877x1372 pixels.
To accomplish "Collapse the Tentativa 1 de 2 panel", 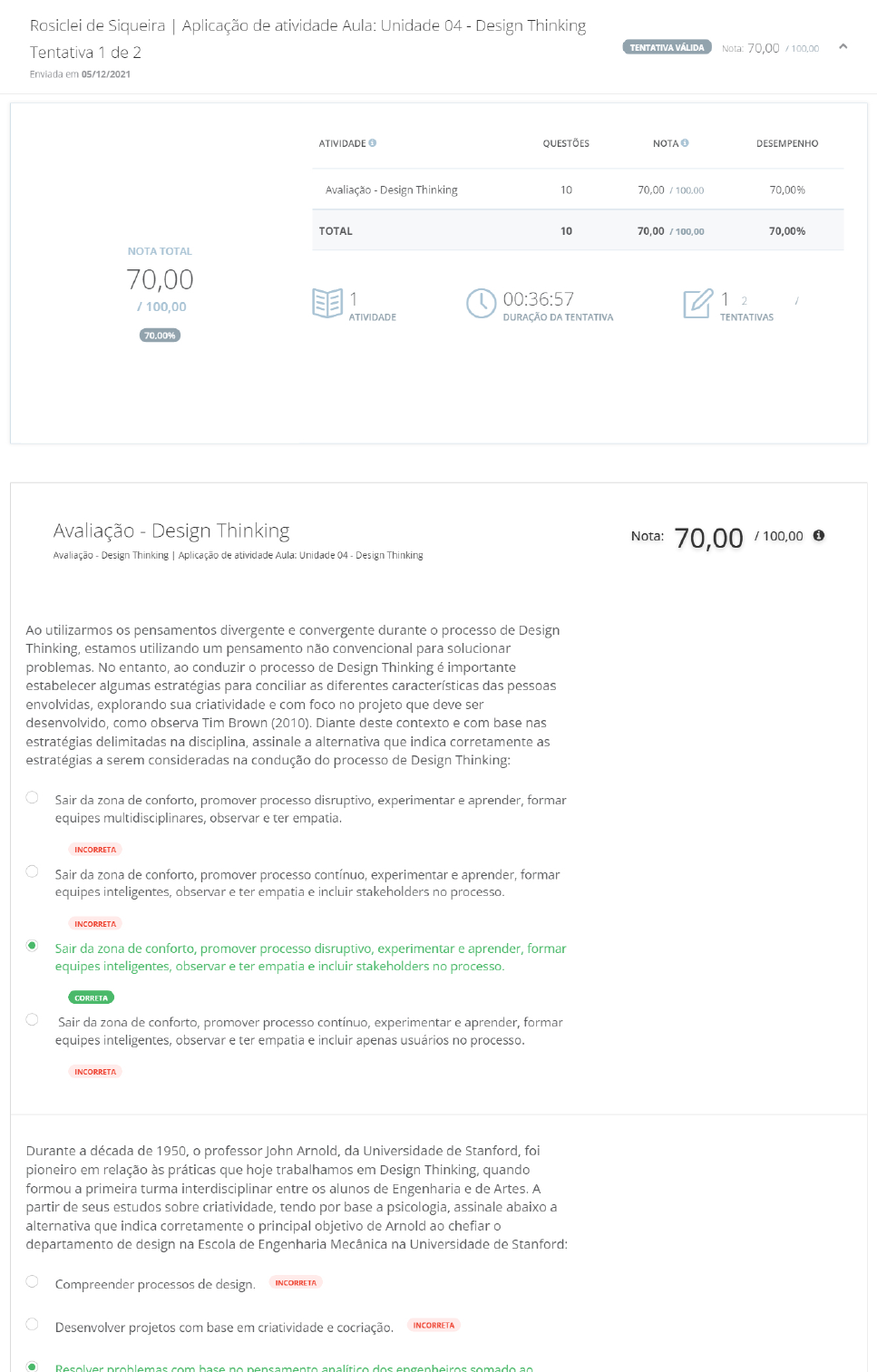I will click(x=843, y=46).
